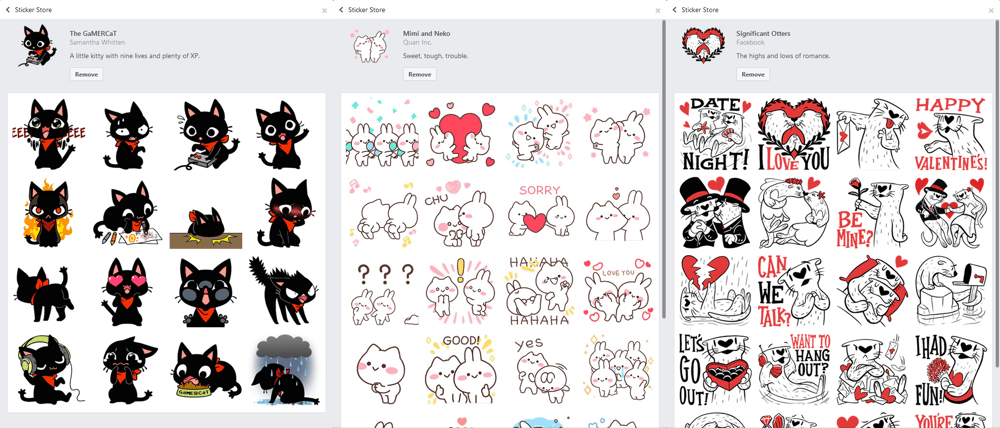
Task: Select the heart-eyed cat sticker
Action: point(128,291)
